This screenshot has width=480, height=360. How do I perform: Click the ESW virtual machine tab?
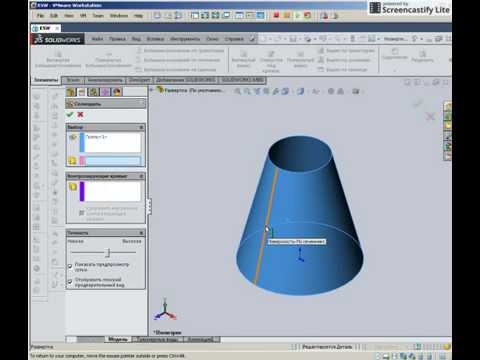coord(45,28)
